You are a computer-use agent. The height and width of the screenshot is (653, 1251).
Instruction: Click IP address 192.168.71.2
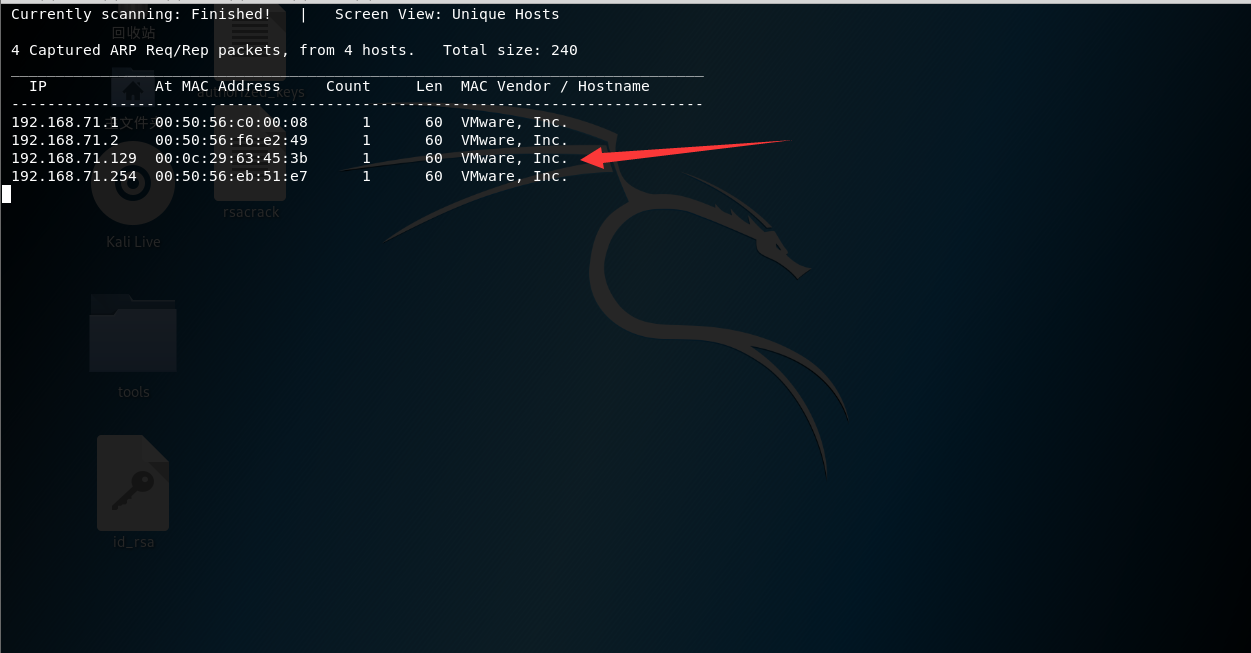click(65, 140)
